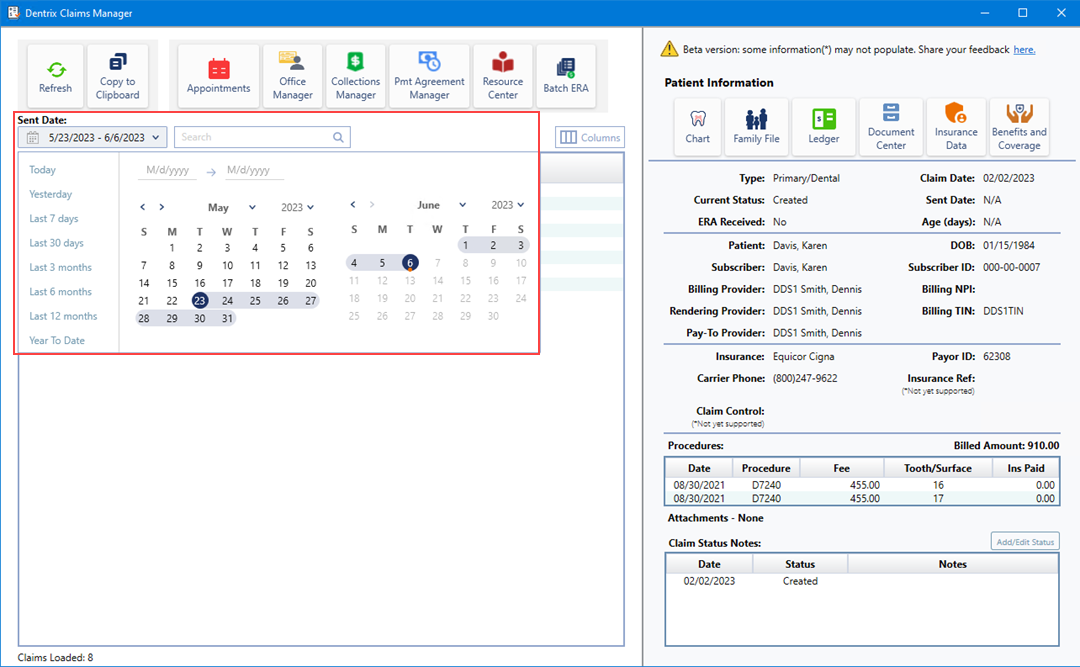View Benefits and Coverage
This screenshot has width=1080, height=667.
tap(1019, 127)
